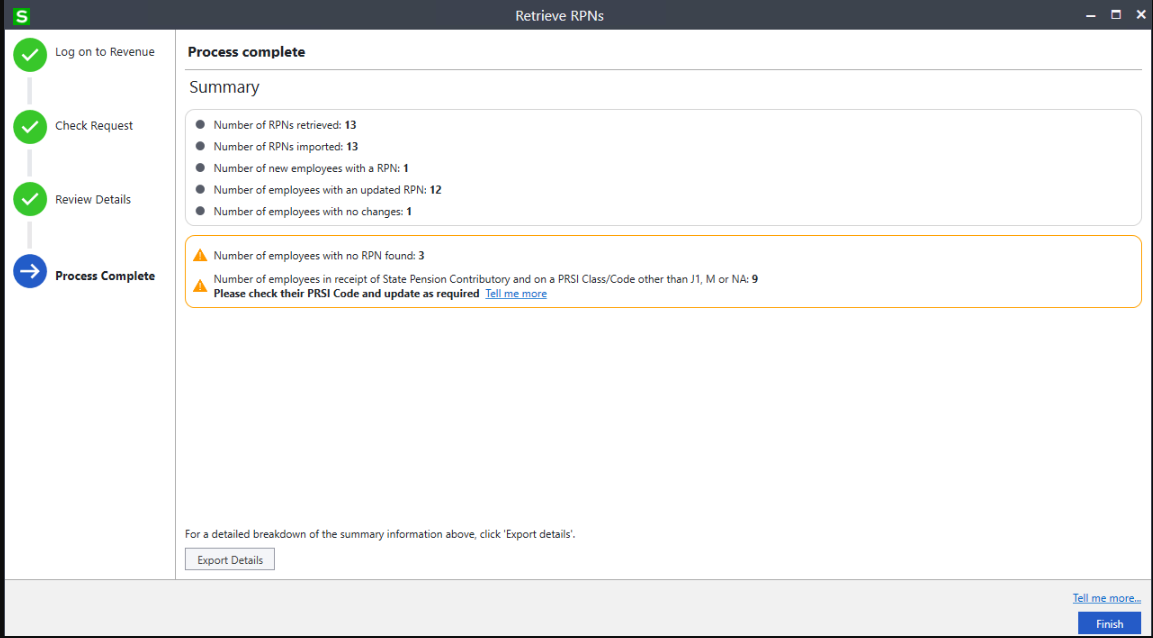This screenshot has width=1153, height=638.
Task: Click warning triangle beside State Pension Contributory message
Action: [200, 286]
